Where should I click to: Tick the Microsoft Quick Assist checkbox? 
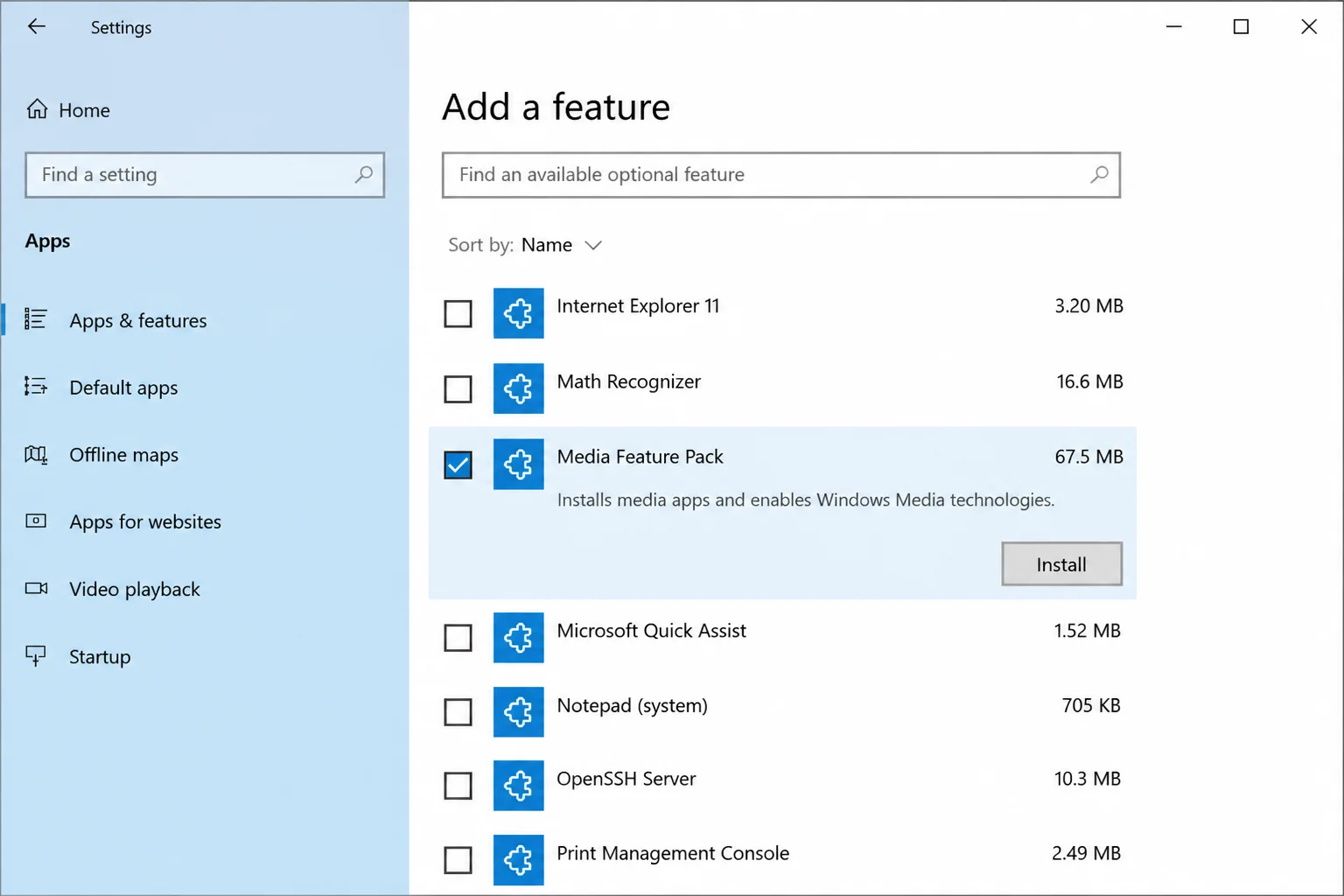tap(458, 638)
